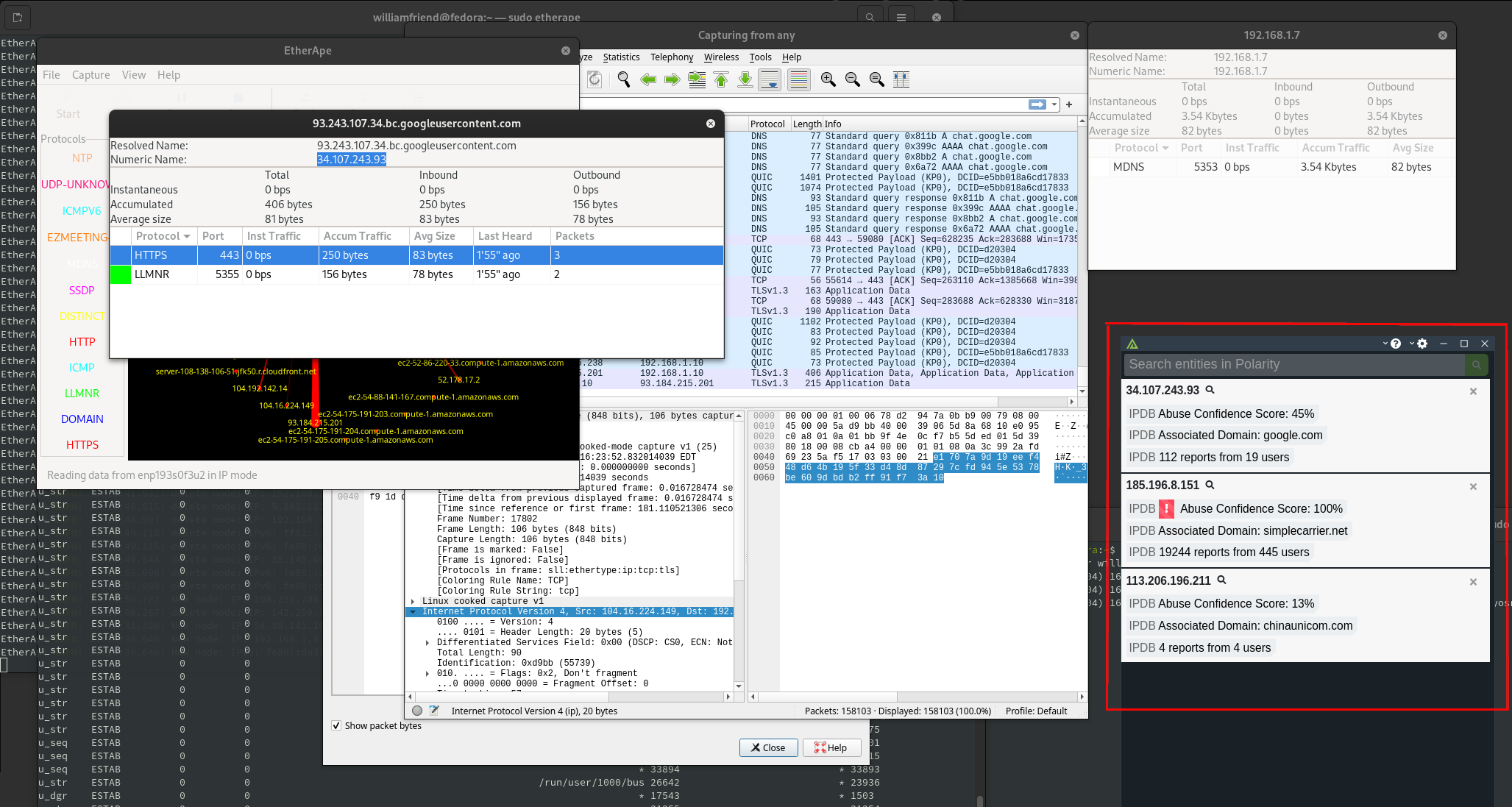Apply the Wireshark display filter arrow

pyautogui.click(x=1037, y=104)
